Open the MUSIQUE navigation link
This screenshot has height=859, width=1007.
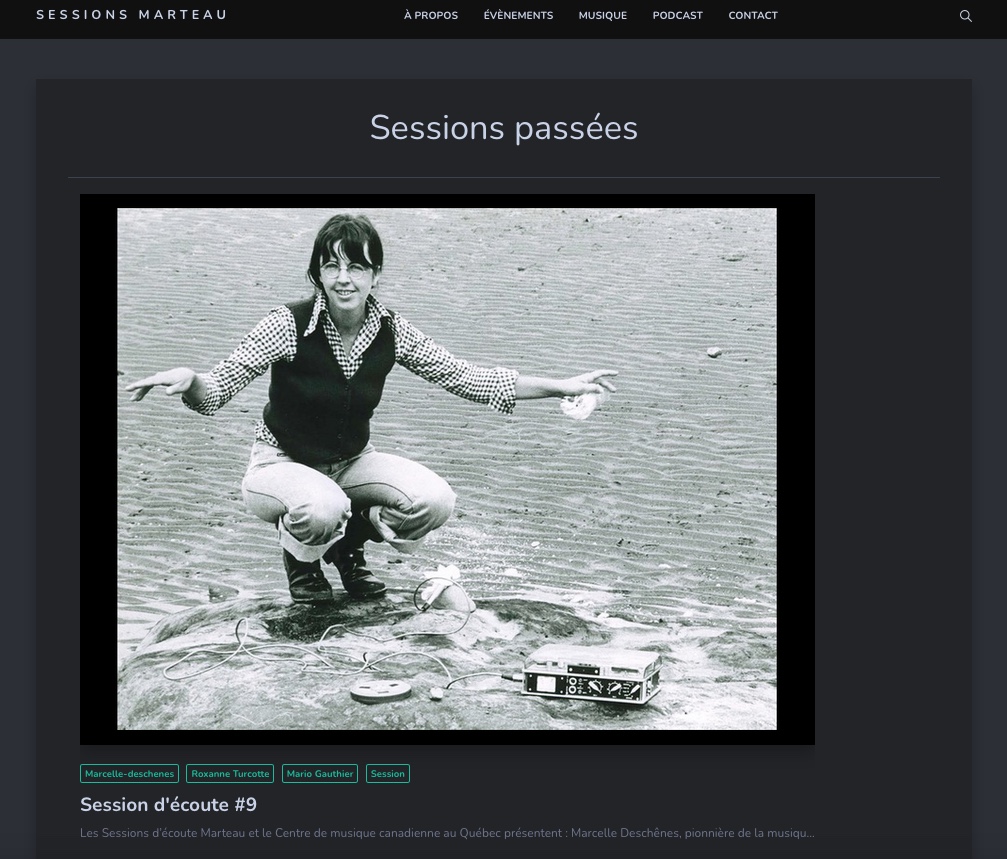(602, 16)
